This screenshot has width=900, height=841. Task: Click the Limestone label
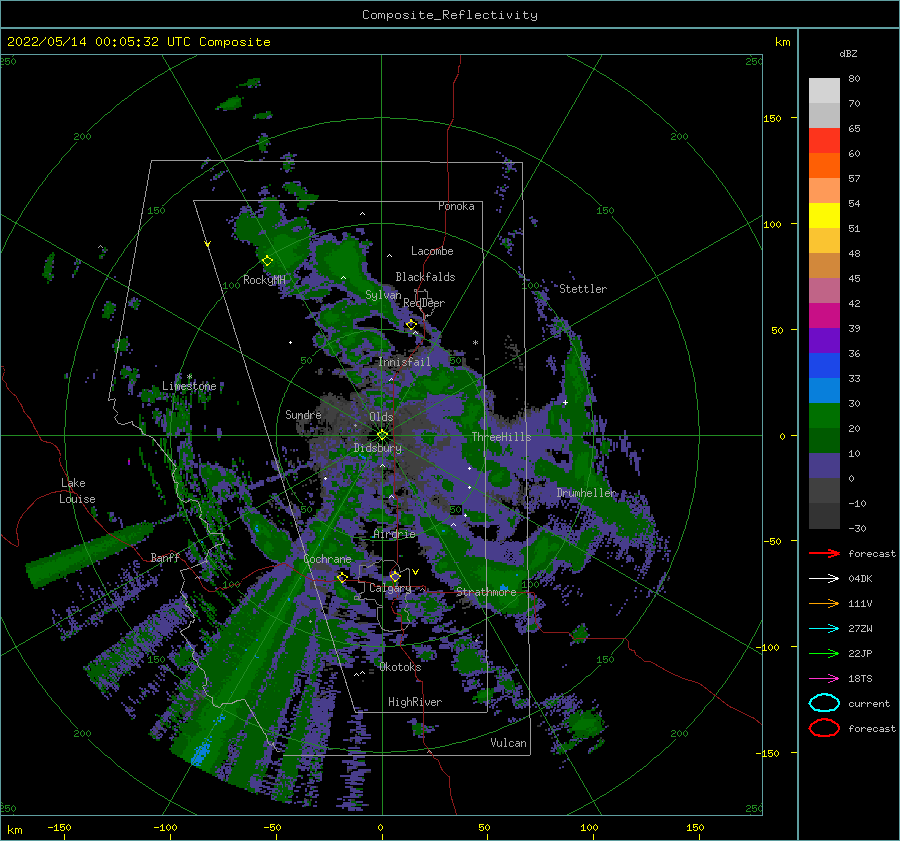click(189, 386)
